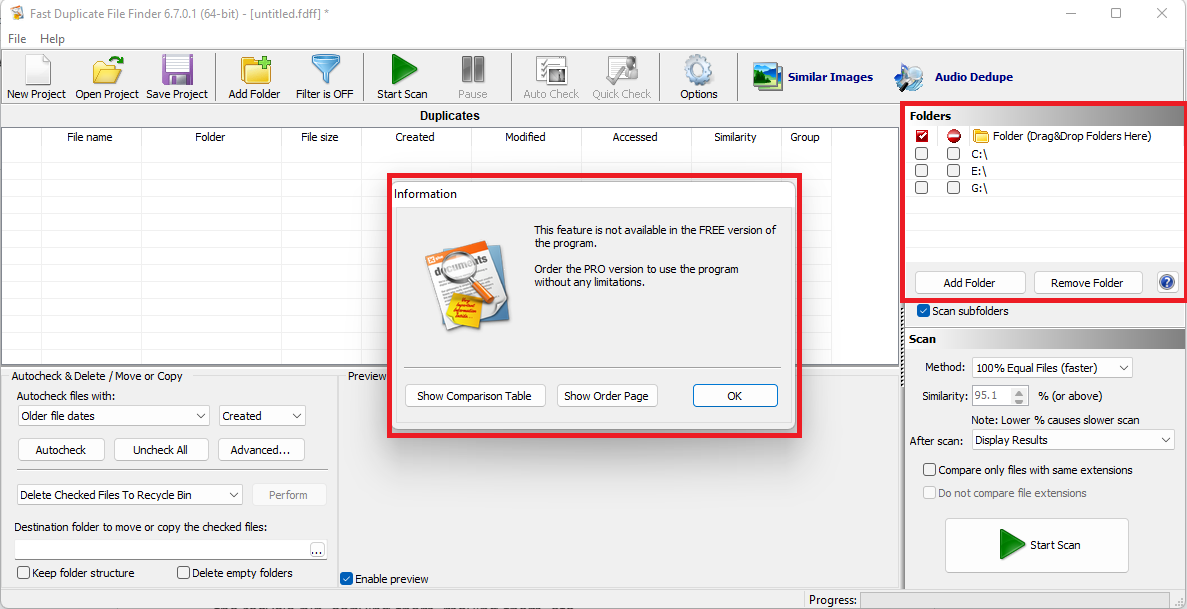
Task: Click the Save Project floppy icon
Action: [x=177, y=70]
